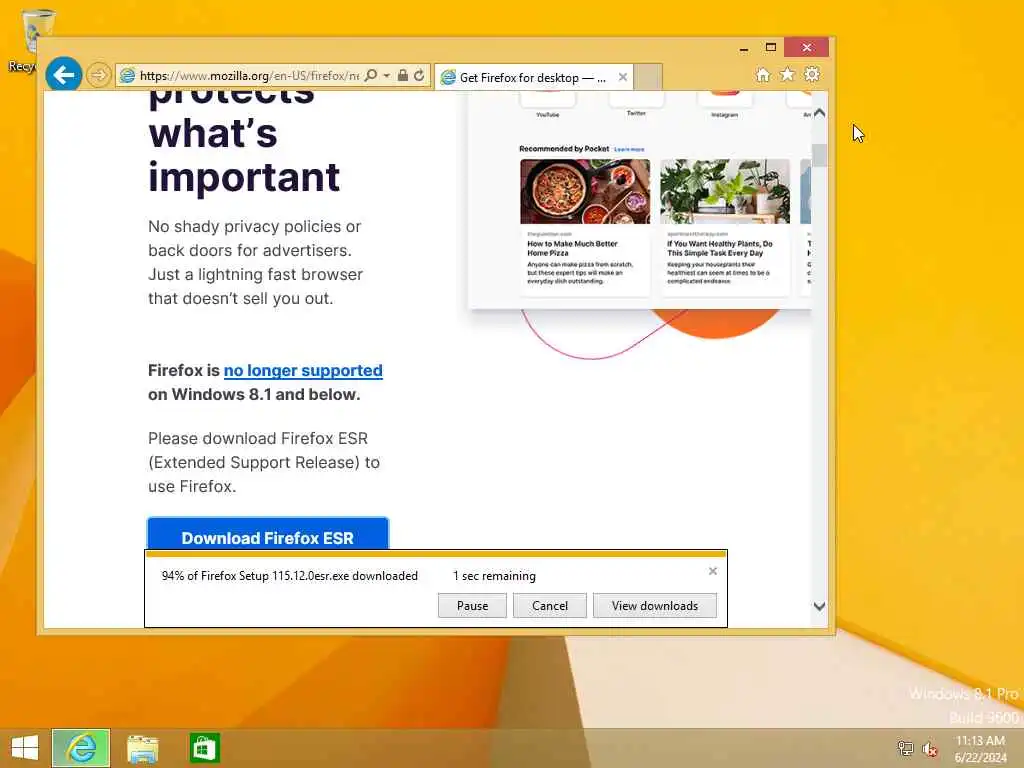Maximize the Internet Explorer window

pyautogui.click(x=771, y=47)
